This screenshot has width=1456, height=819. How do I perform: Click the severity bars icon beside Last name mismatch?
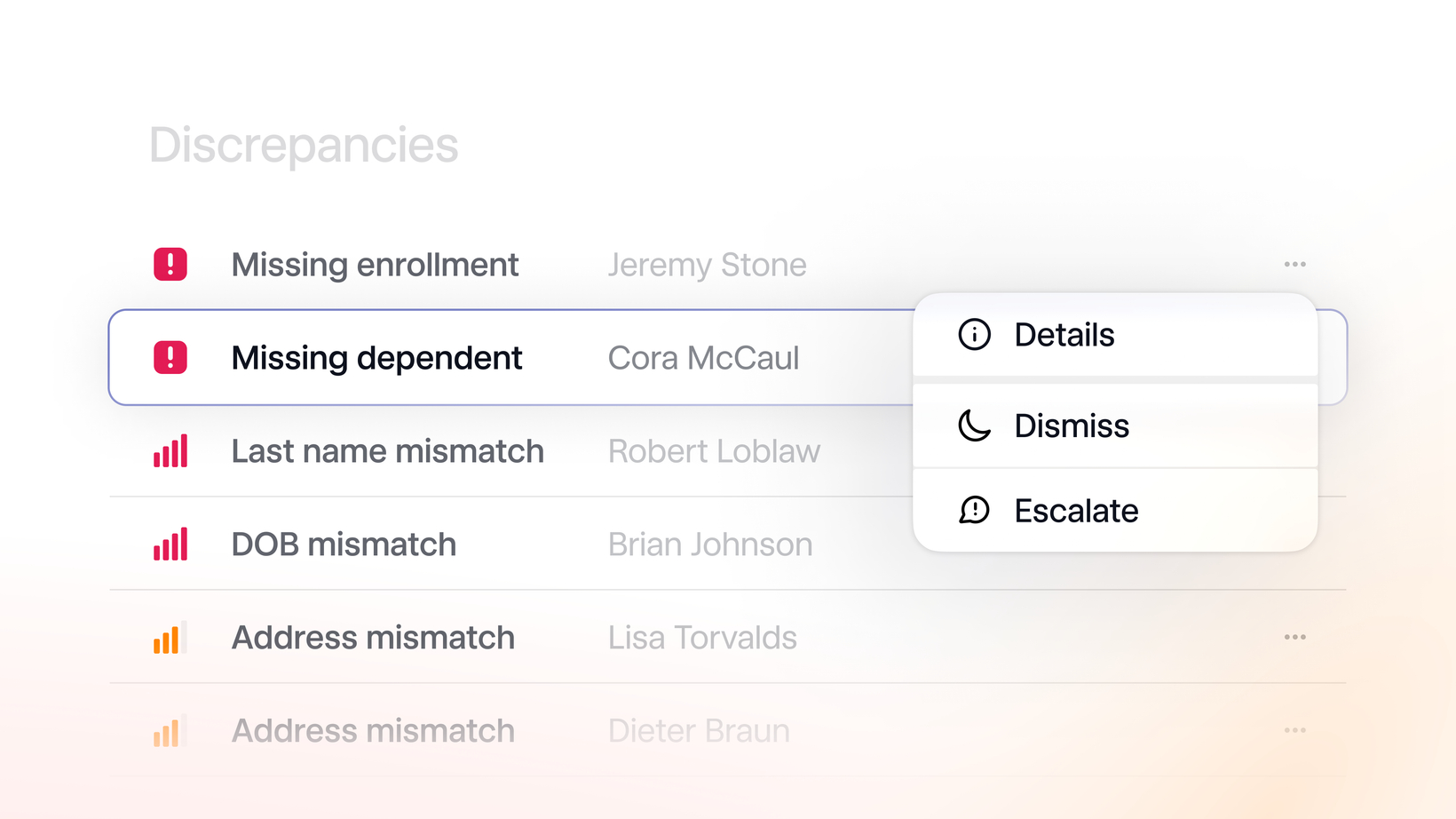[170, 450]
